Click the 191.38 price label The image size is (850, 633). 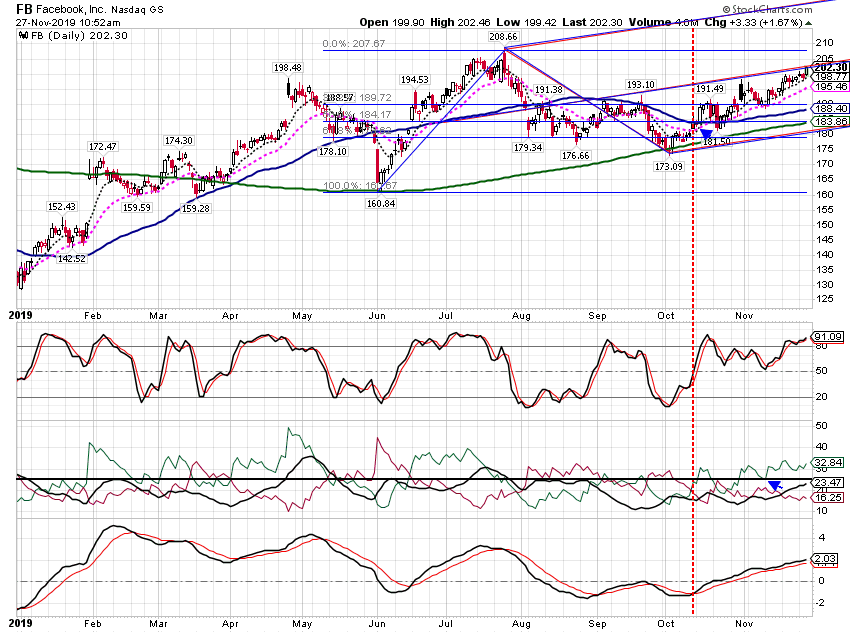[x=549, y=89]
